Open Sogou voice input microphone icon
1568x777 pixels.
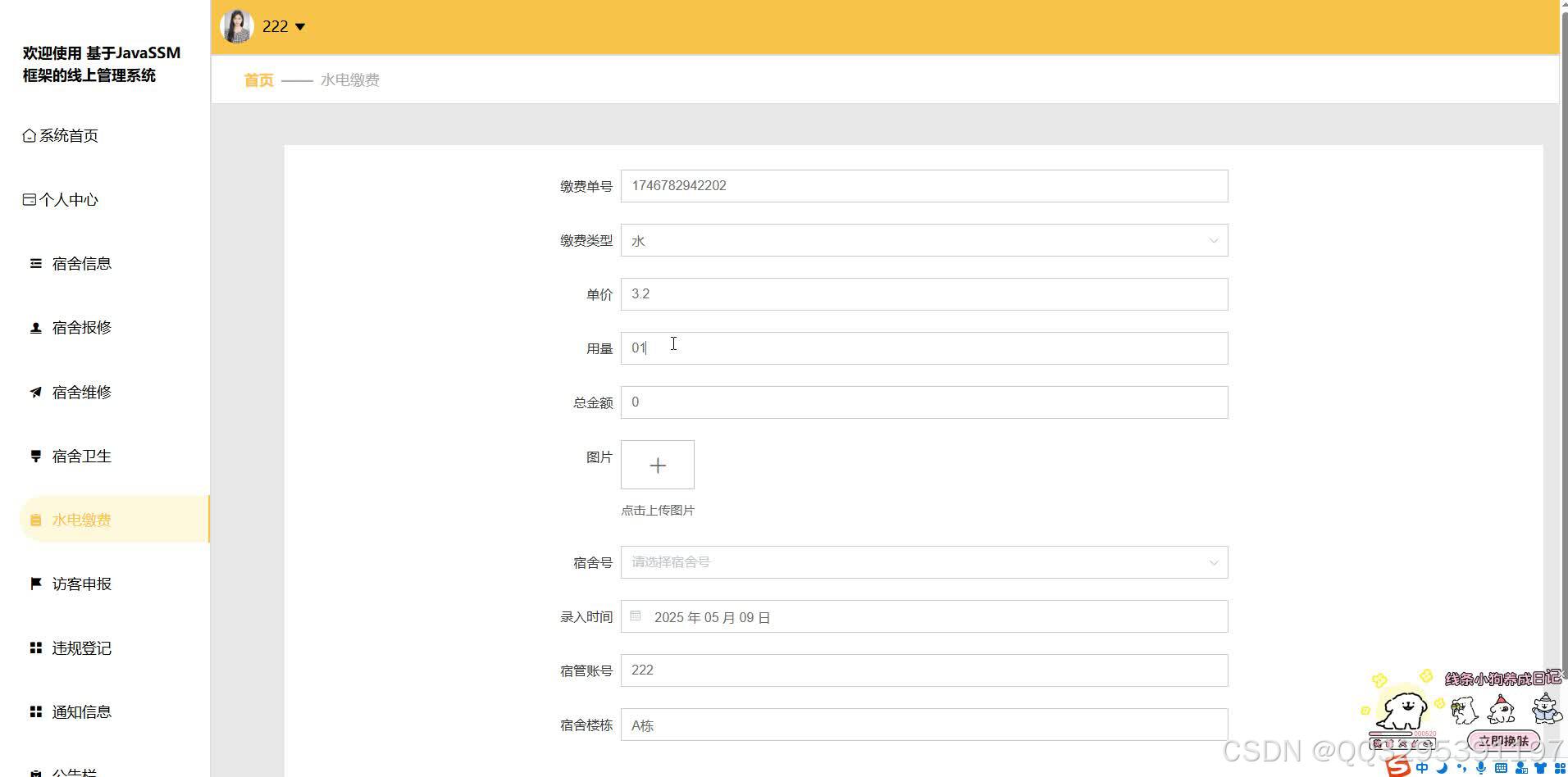click(x=1481, y=767)
